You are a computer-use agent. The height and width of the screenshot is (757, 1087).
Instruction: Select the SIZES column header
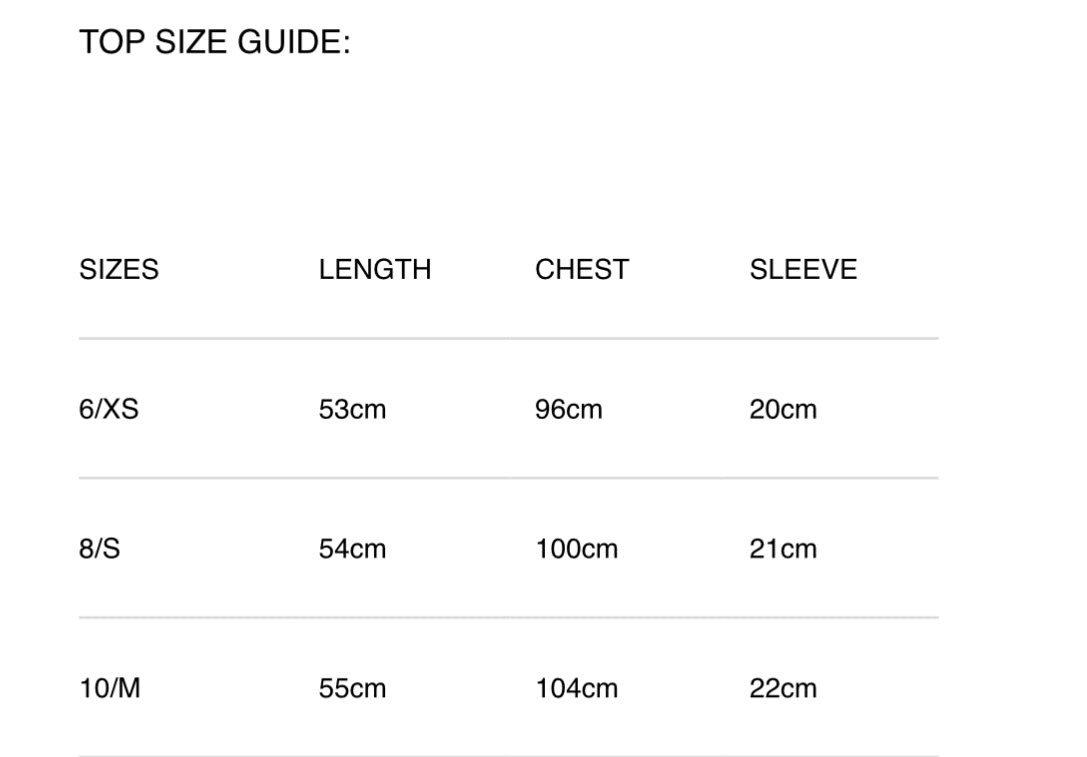pos(119,270)
